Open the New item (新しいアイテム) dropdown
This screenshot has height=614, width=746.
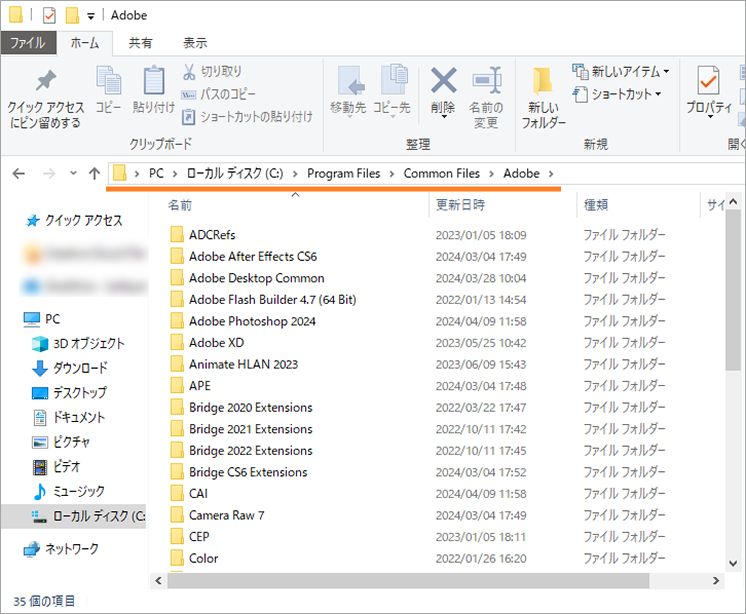[x=621, y=72]
